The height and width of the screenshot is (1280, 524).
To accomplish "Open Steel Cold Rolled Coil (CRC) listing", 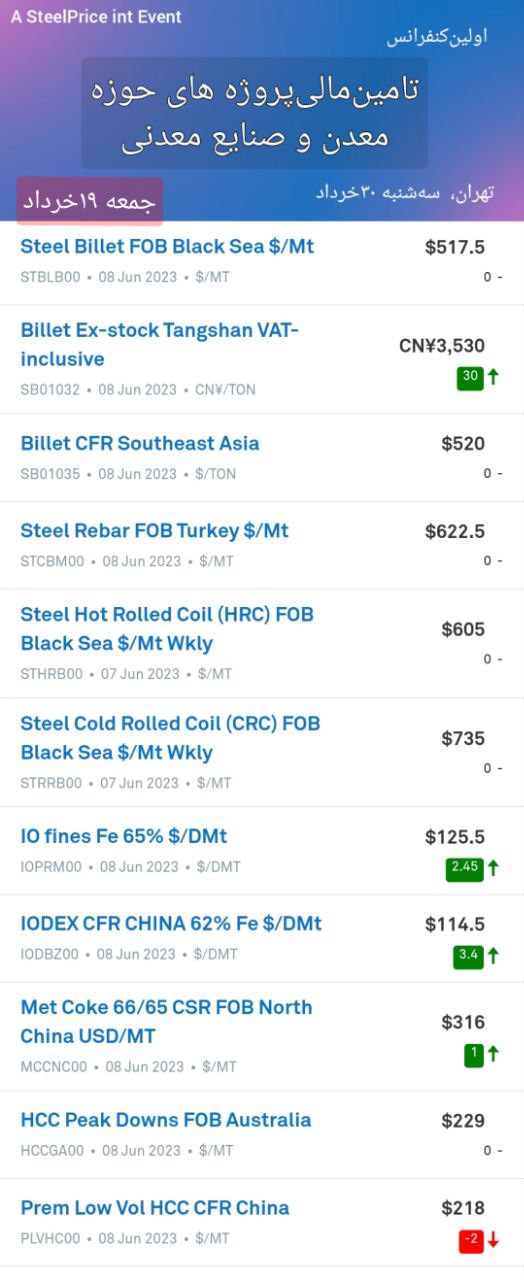I will [x=262, y=752].
